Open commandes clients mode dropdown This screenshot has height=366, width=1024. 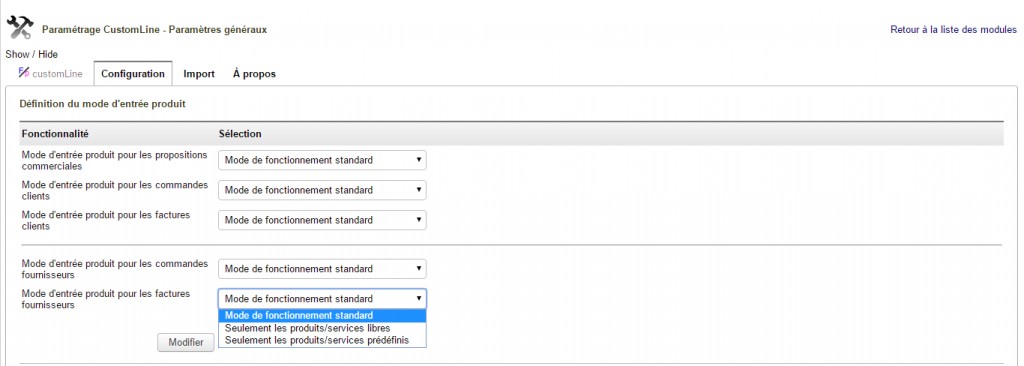(x=322, y=190)
